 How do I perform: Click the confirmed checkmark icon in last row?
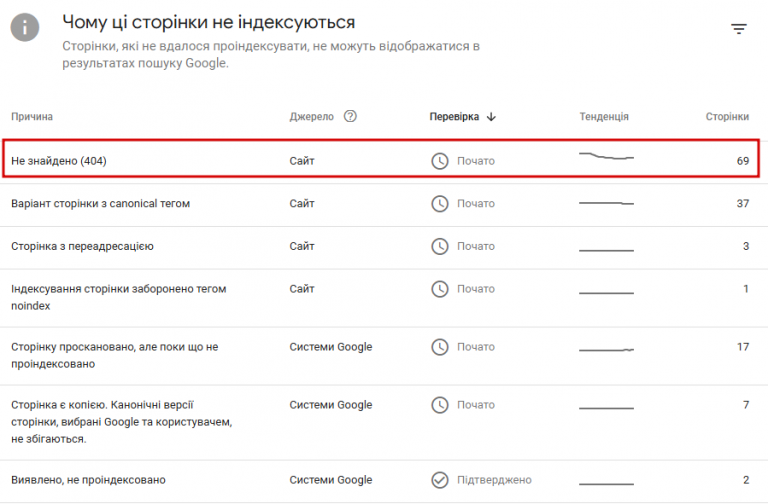439,480
